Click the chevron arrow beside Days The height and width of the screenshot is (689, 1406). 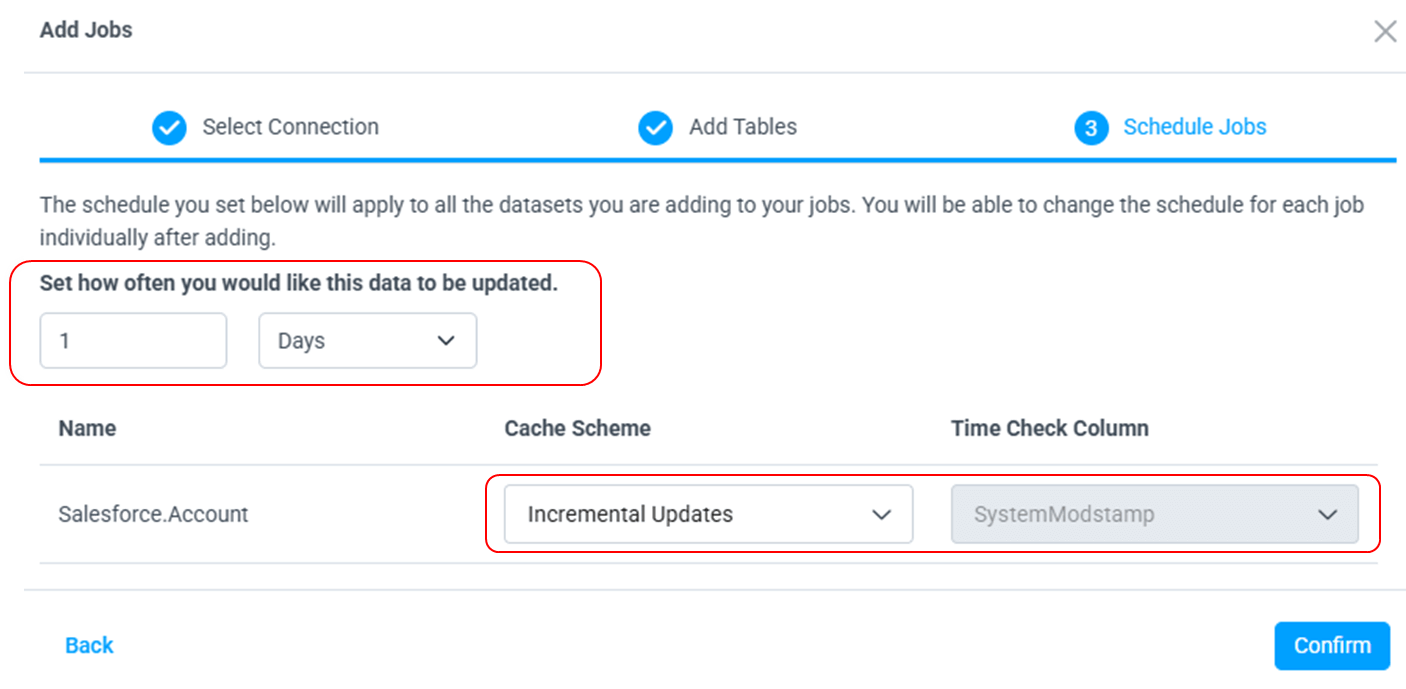446,341
